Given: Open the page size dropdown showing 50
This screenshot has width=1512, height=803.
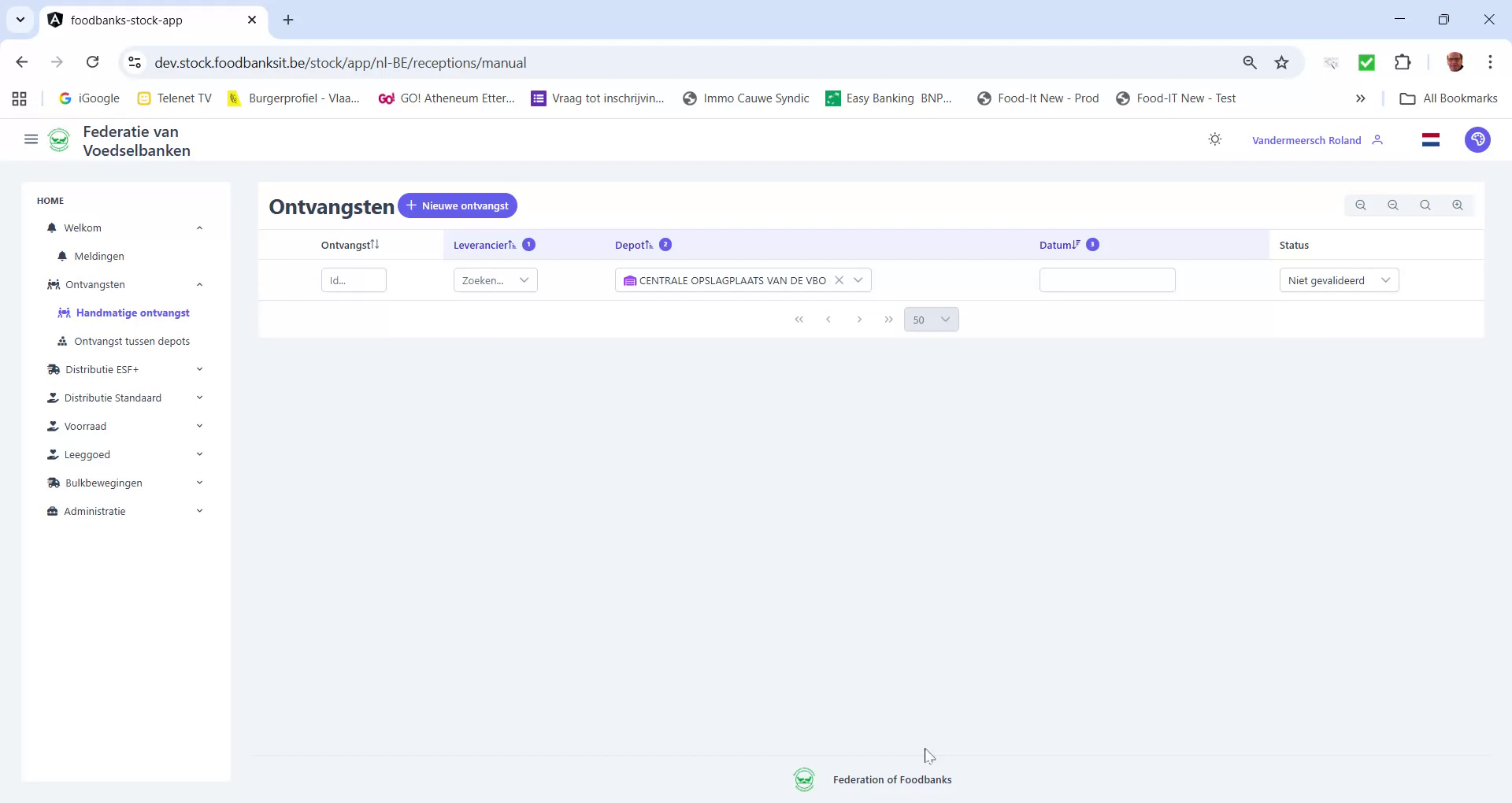Looking at the screenshot, I should pos(931,319).
